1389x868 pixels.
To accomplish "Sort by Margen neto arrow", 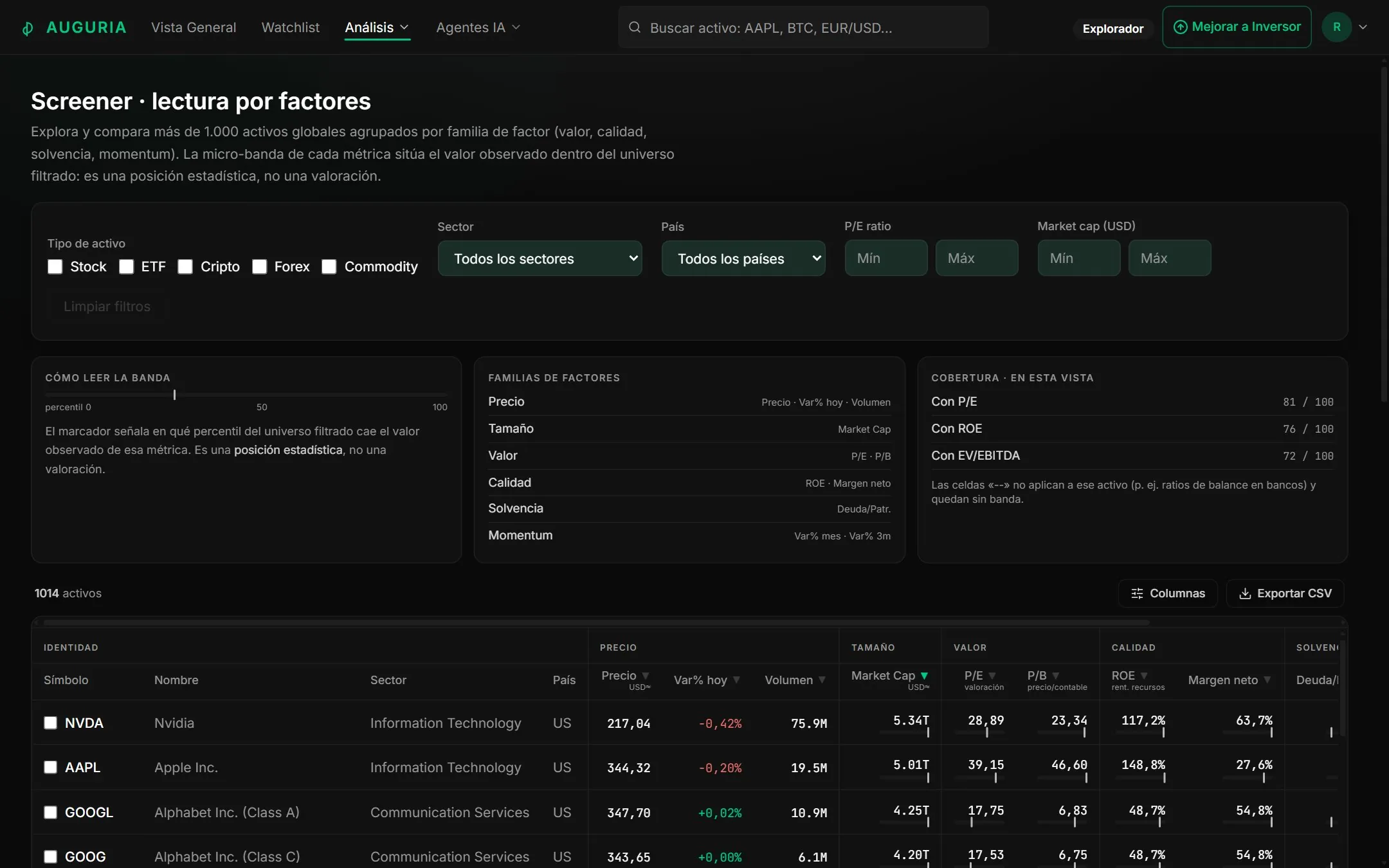I will [x=1267, y=680].
